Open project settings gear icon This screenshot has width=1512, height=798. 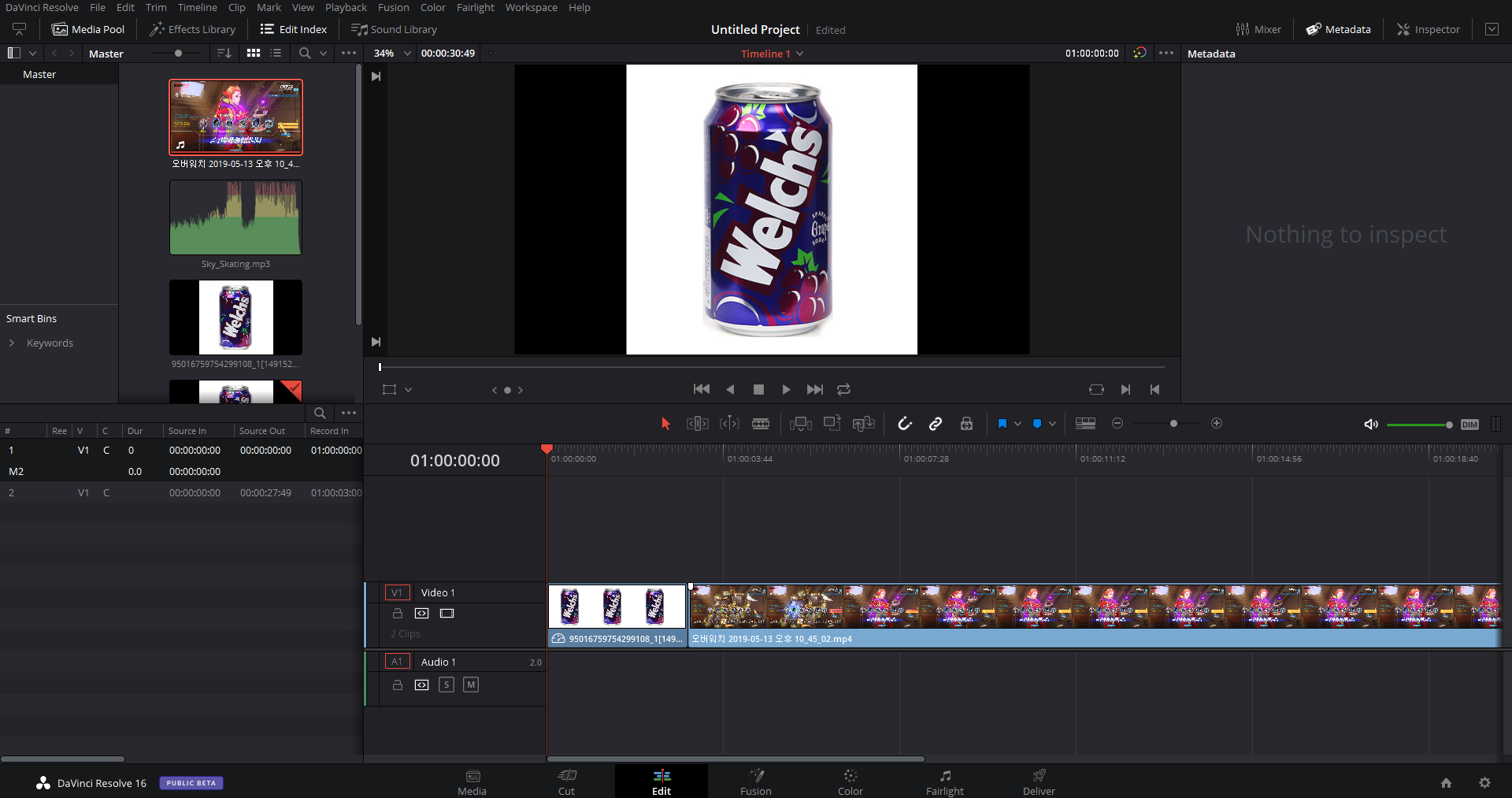point(1484,782)
